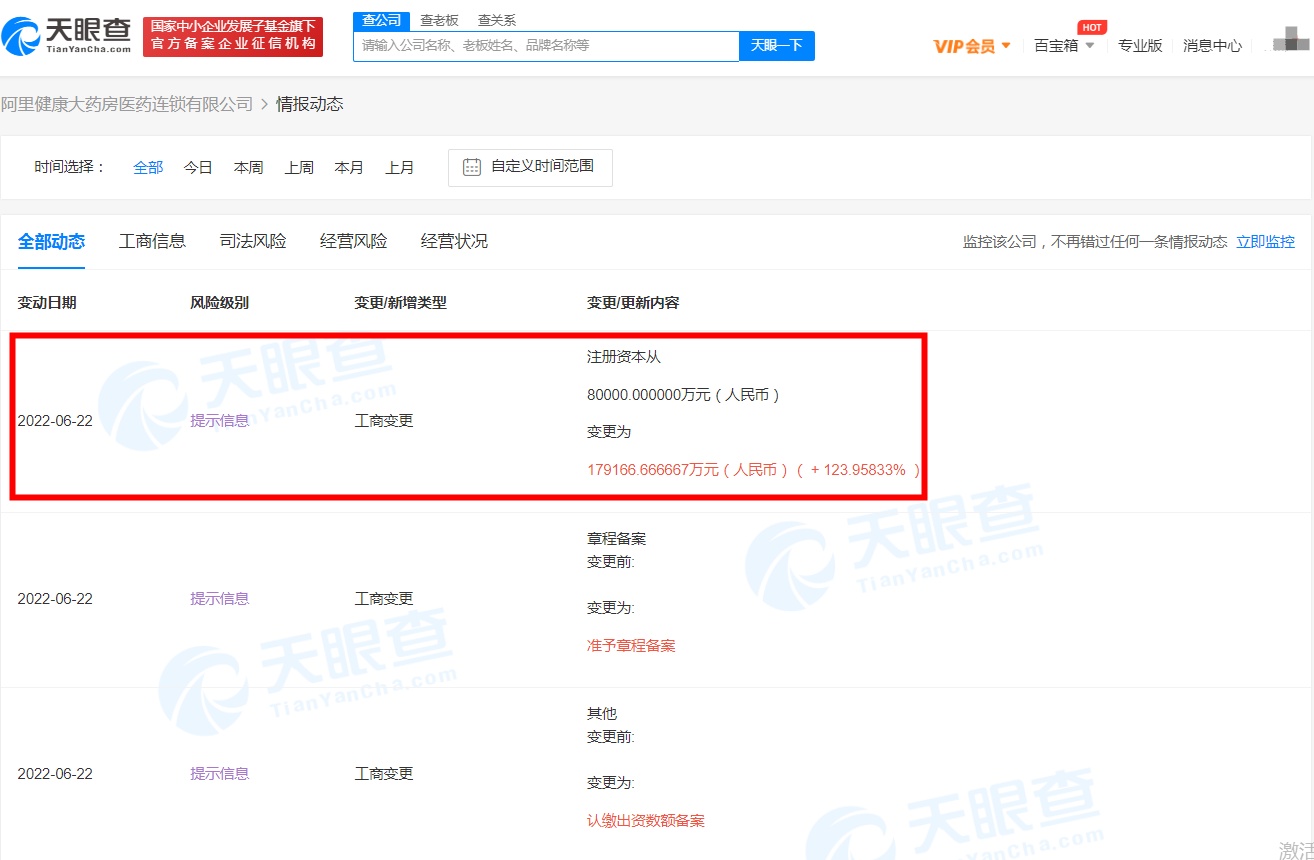The height and width of the screenshot is (860, 1314).
Task: Open 消息中心
Action: point(1212,46)
